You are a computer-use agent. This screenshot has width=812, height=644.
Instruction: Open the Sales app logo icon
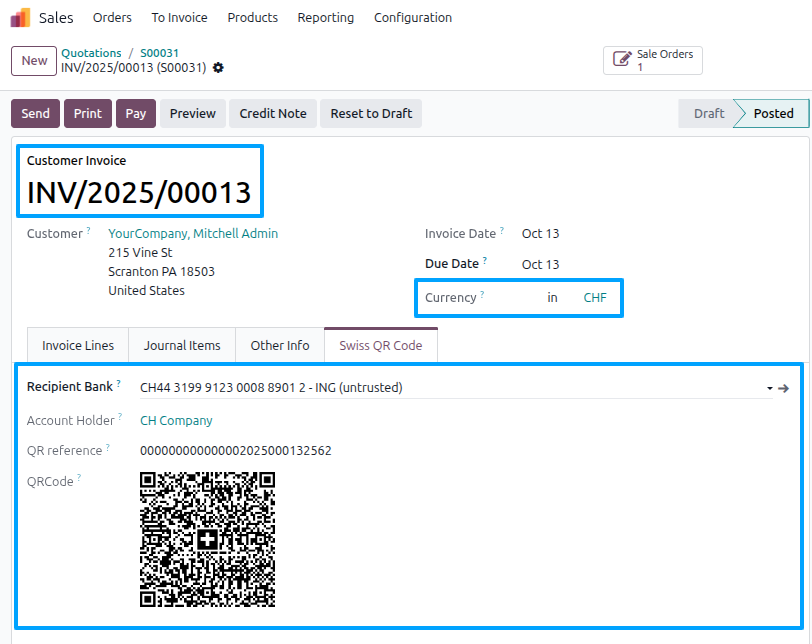tap(21, 18)
